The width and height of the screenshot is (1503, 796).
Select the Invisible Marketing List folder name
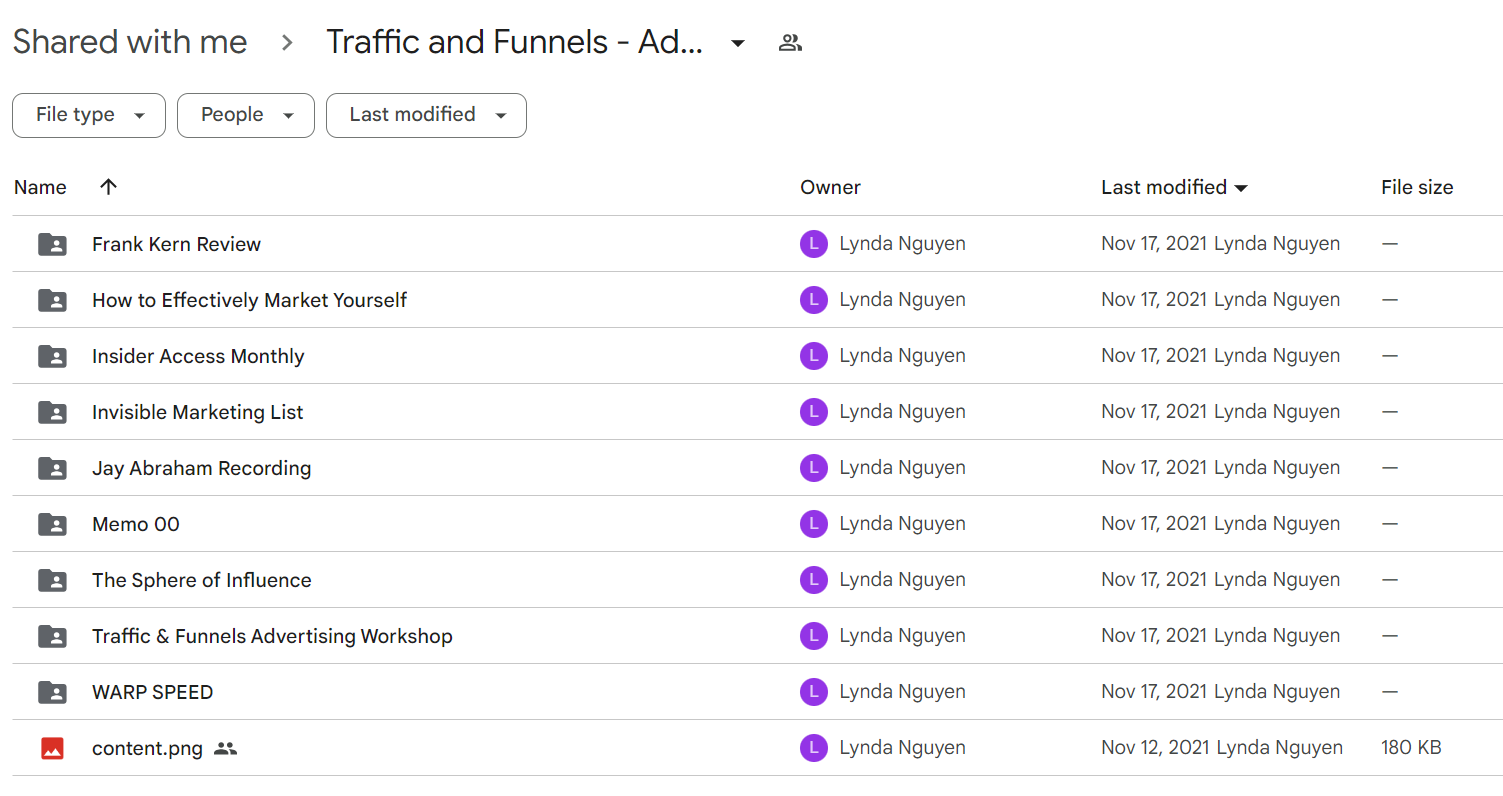[x=198, y=412]
